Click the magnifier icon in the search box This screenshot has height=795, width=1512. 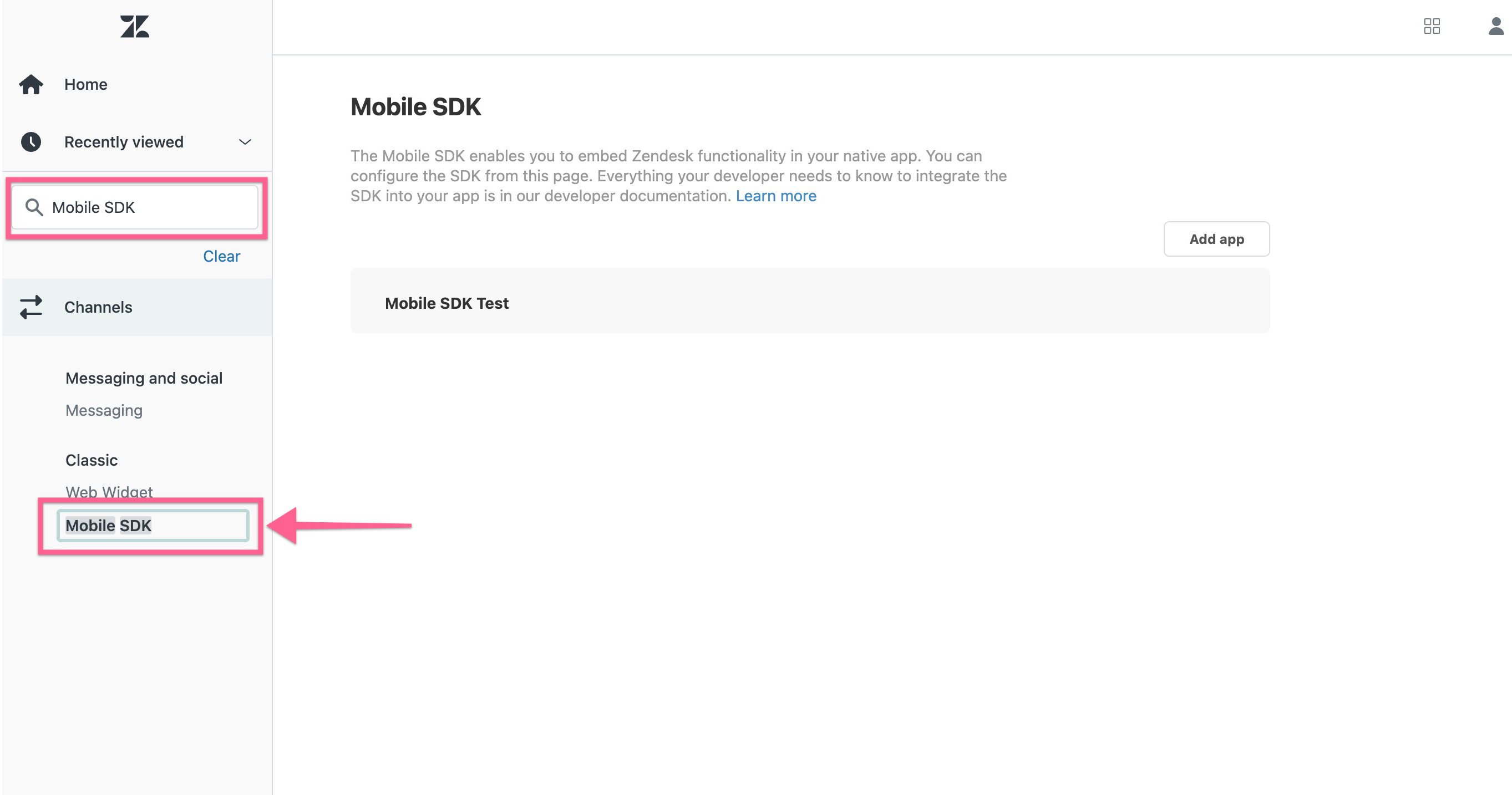point(34,207)
